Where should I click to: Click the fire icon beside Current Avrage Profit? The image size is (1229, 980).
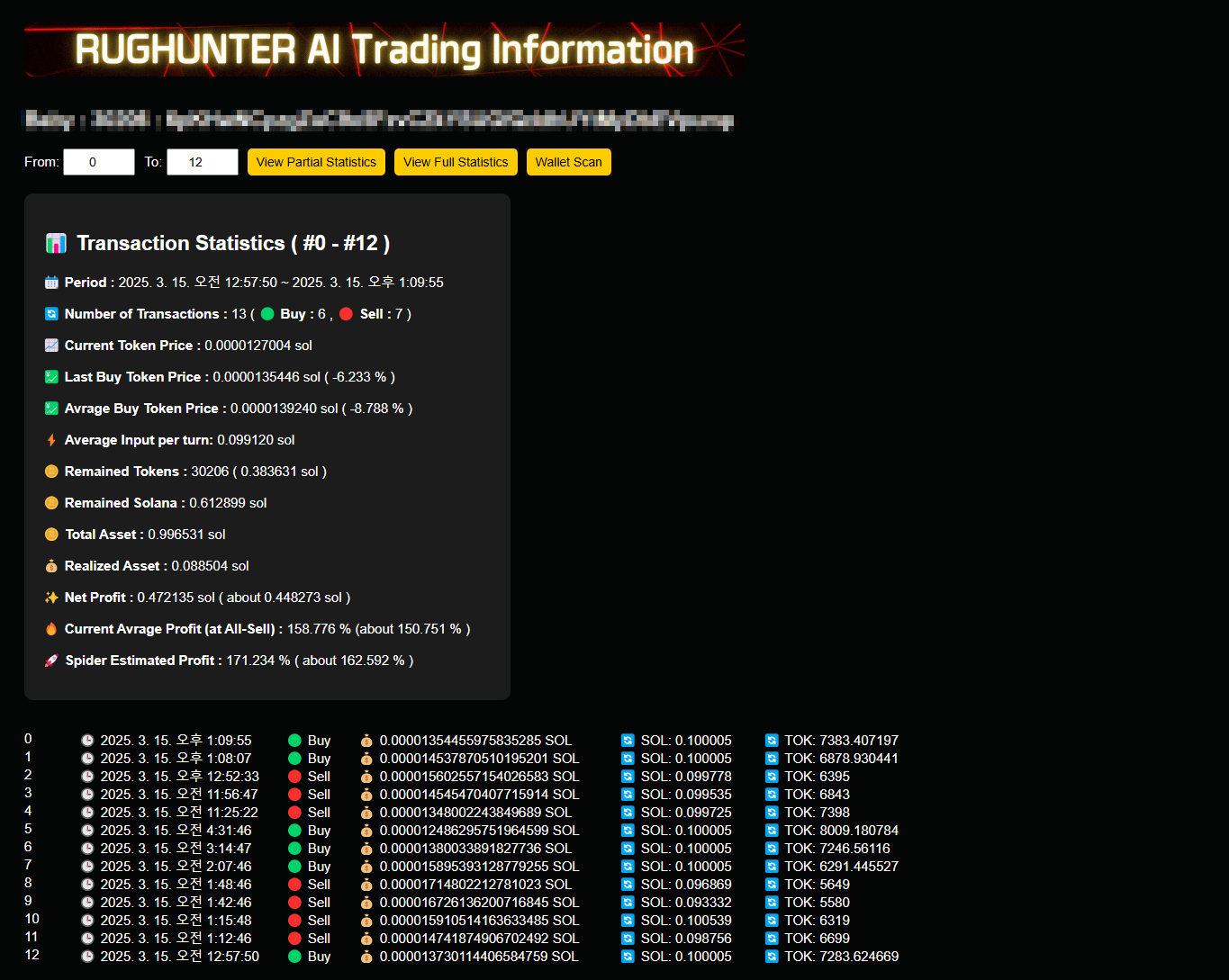(x=51, y=629)
